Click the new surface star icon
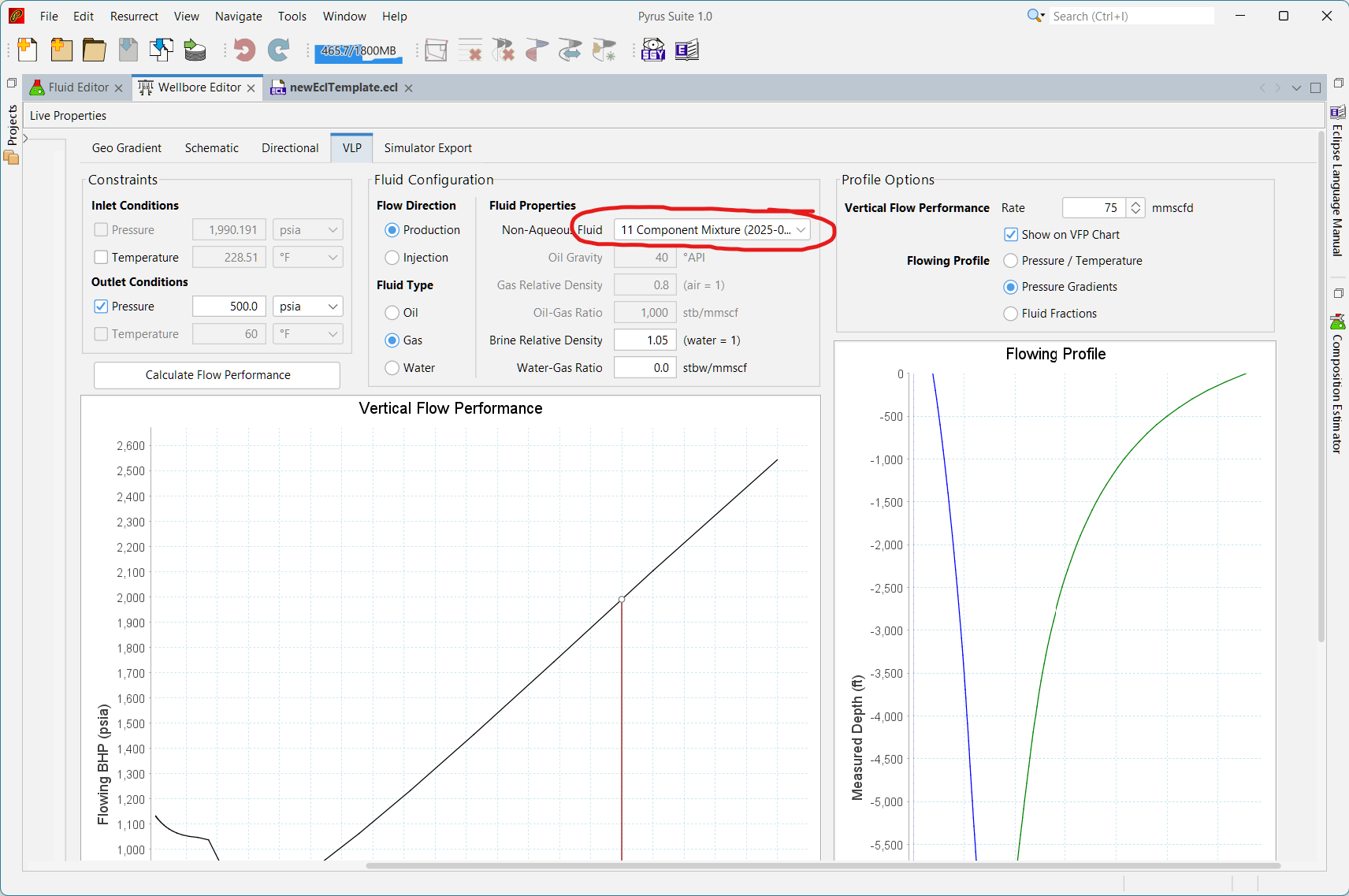The image size is (1349, 896). click(604, 50)
